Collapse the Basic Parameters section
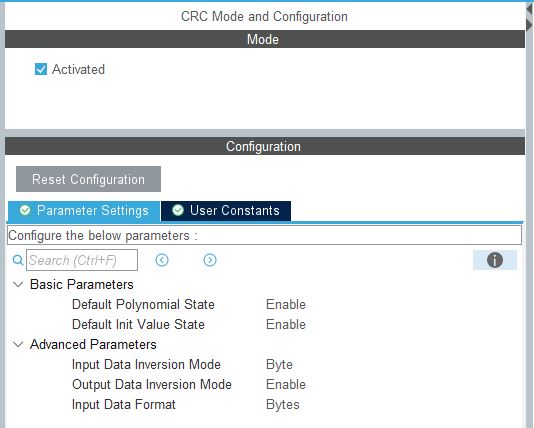534x428 pixels. (18, 284)
